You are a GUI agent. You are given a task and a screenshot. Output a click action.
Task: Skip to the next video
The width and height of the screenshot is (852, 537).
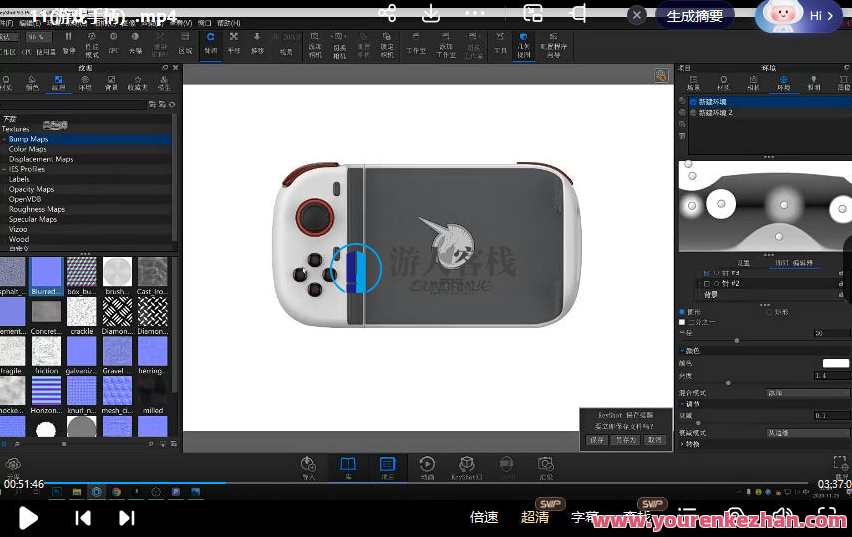127,517
